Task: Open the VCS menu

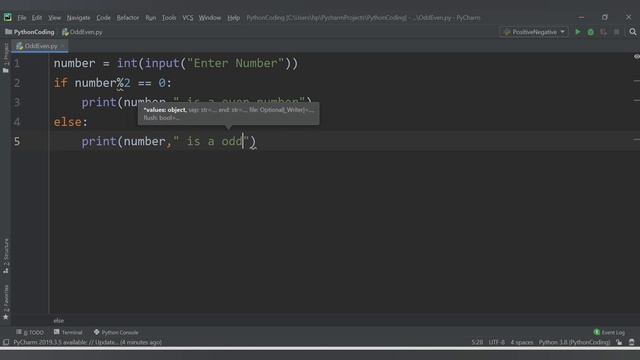Action: click(x=188, y=18)
